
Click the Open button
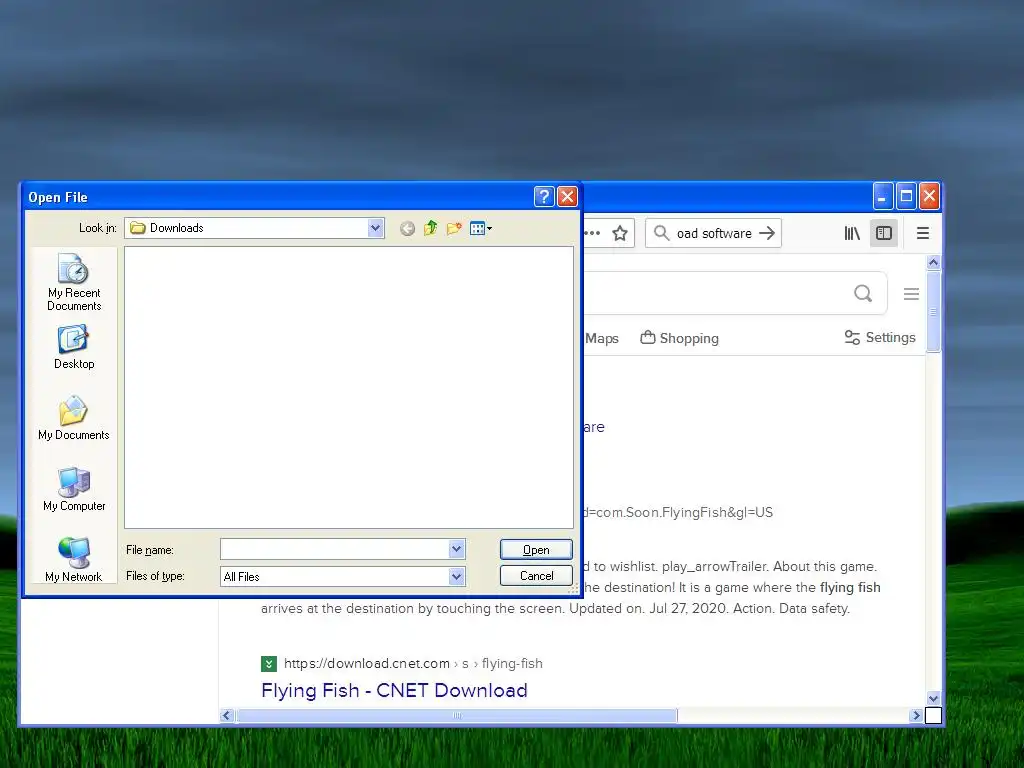(536, 550)
